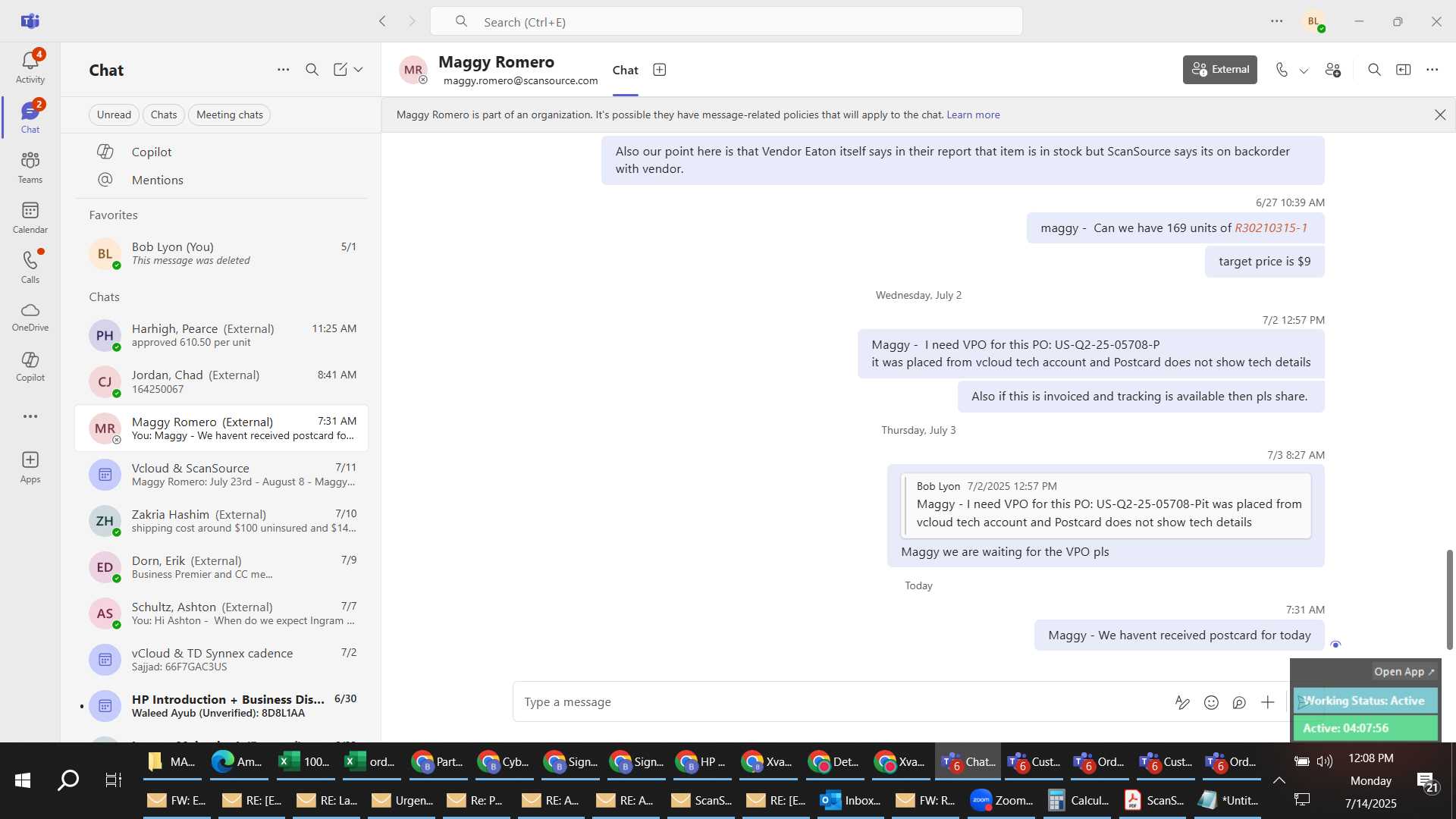Search in this conversation
The image size is (1456, 819).
point(1374,70)
